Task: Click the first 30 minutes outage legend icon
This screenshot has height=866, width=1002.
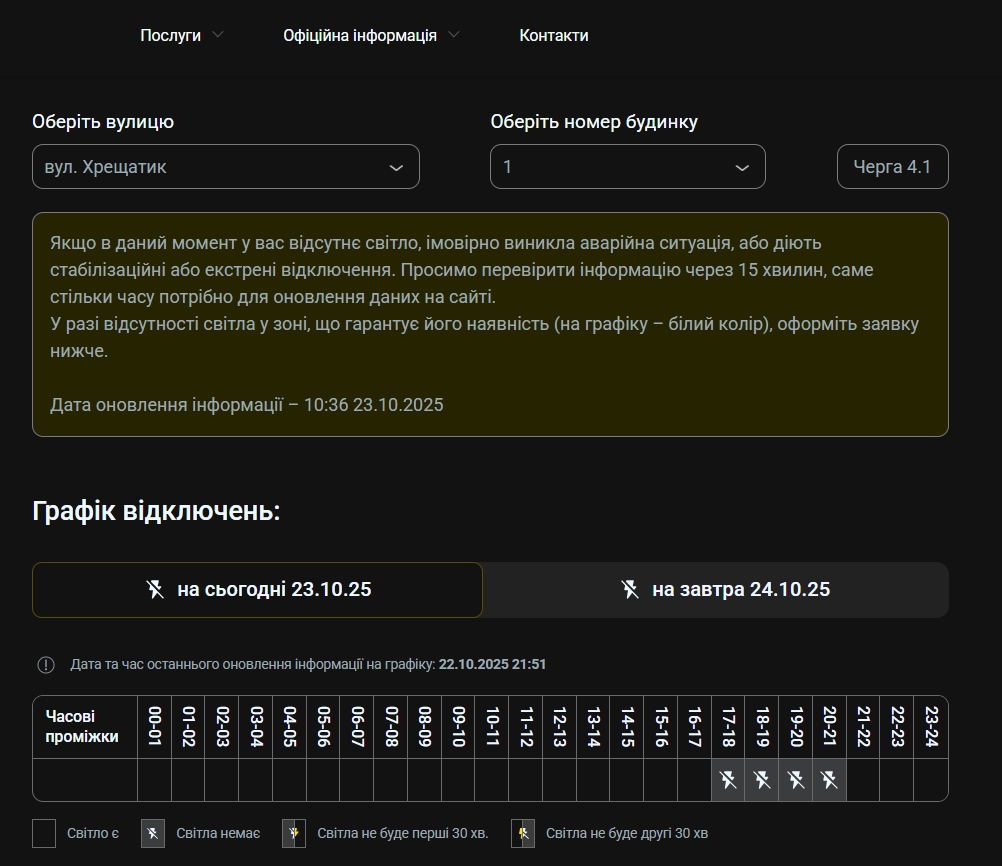Action: coord(294,833)
